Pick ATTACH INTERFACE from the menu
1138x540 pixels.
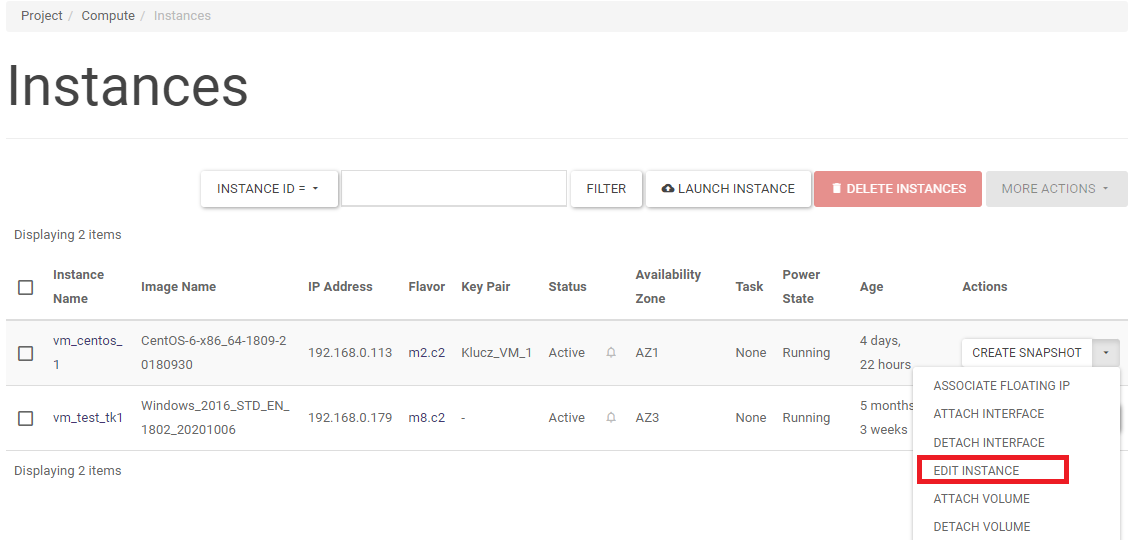(988, 414)
